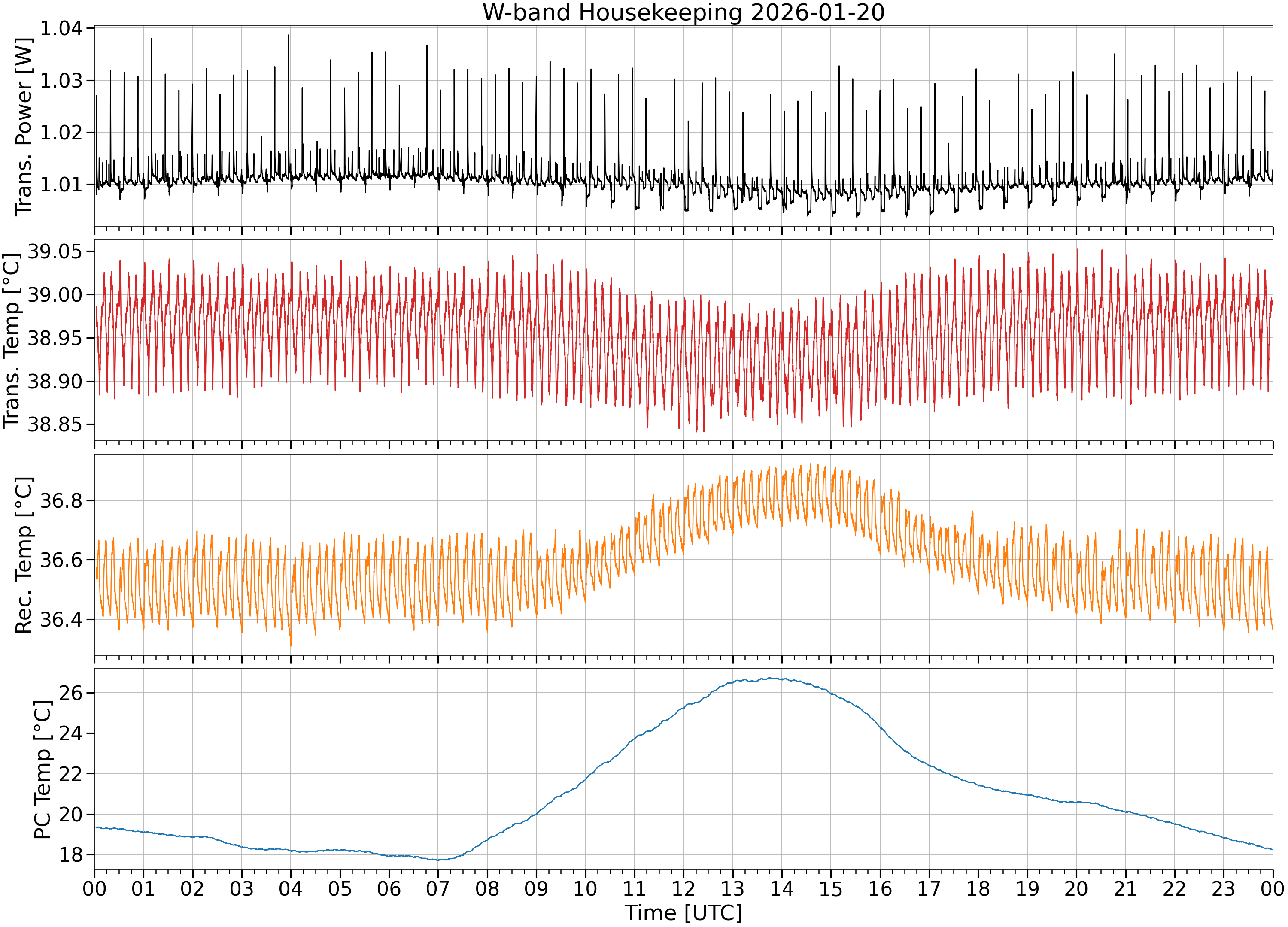The image size is (1288, 927).
Task: Click the 23 hour tick label
Action: point(1223,888)
